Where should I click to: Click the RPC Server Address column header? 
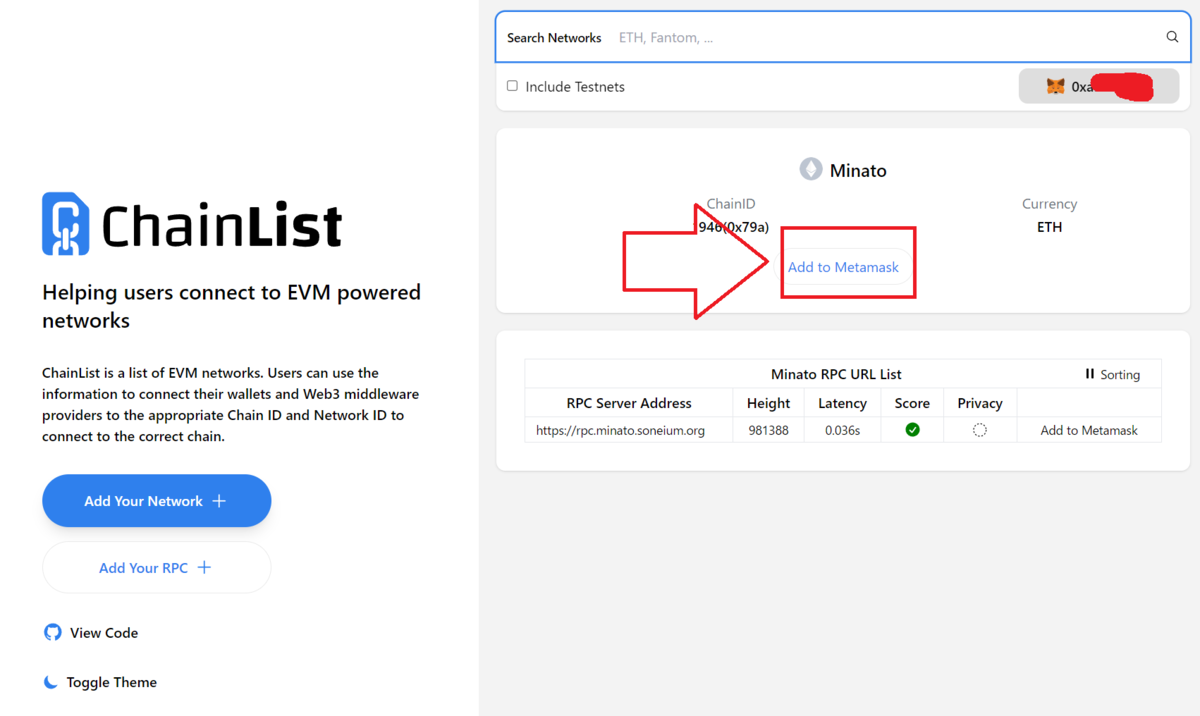point(629,403)
